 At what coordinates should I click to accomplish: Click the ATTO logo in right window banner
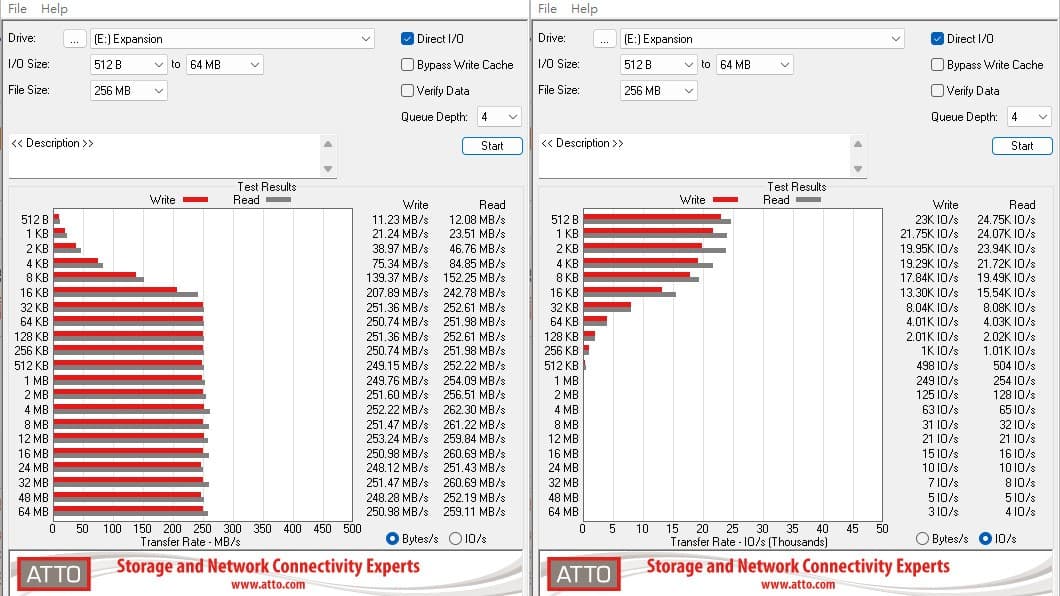tap(583, 574)
